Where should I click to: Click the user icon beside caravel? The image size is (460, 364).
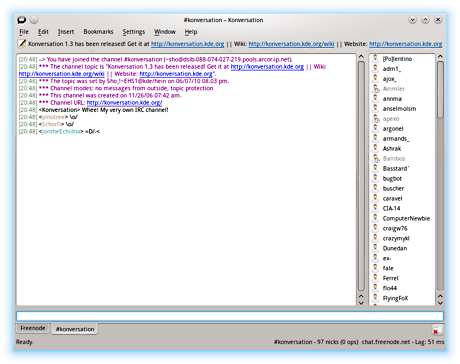pyautogui.click(x=376, y=199)
